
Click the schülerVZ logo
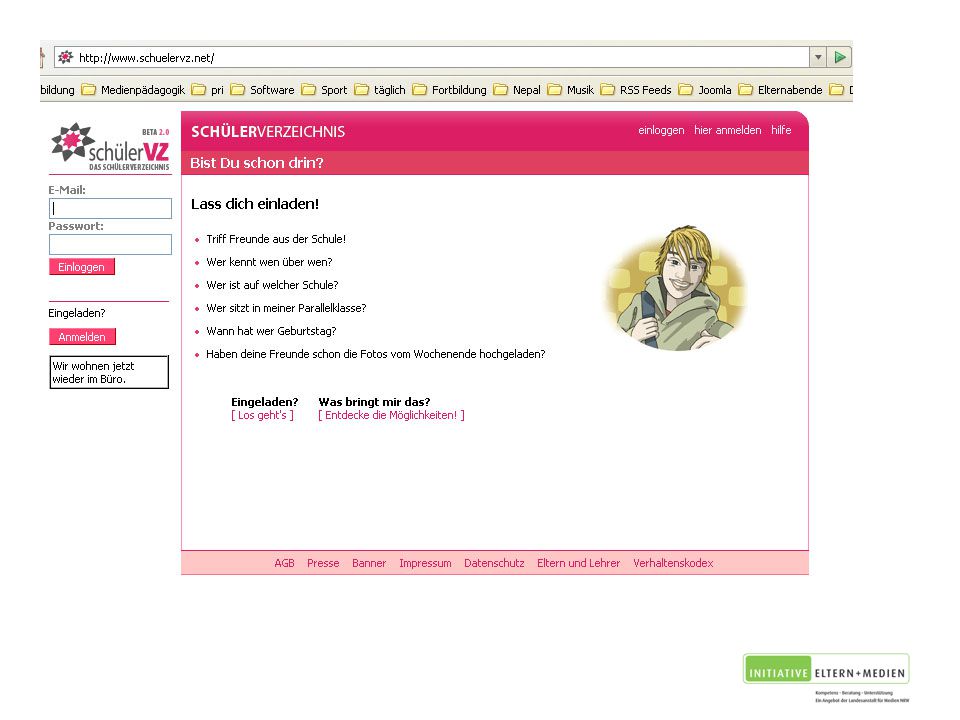pos(110,147)
